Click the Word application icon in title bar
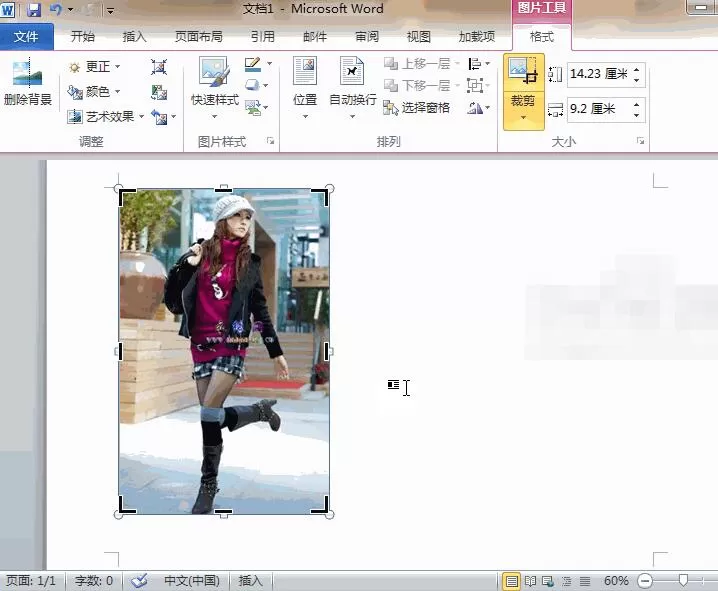Viewport: 718px width, 591px height. [8, 9]
